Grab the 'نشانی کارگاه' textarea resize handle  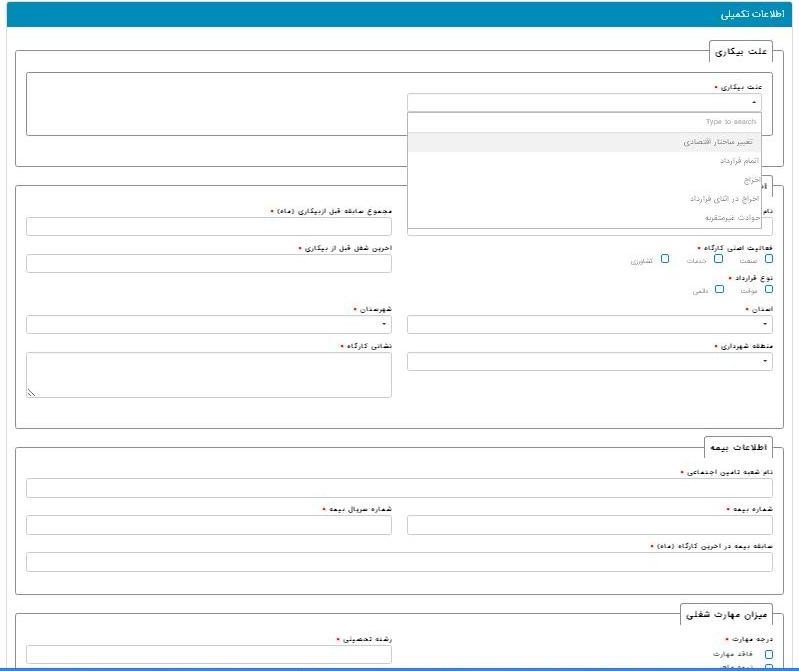click(x=31, y=393)
